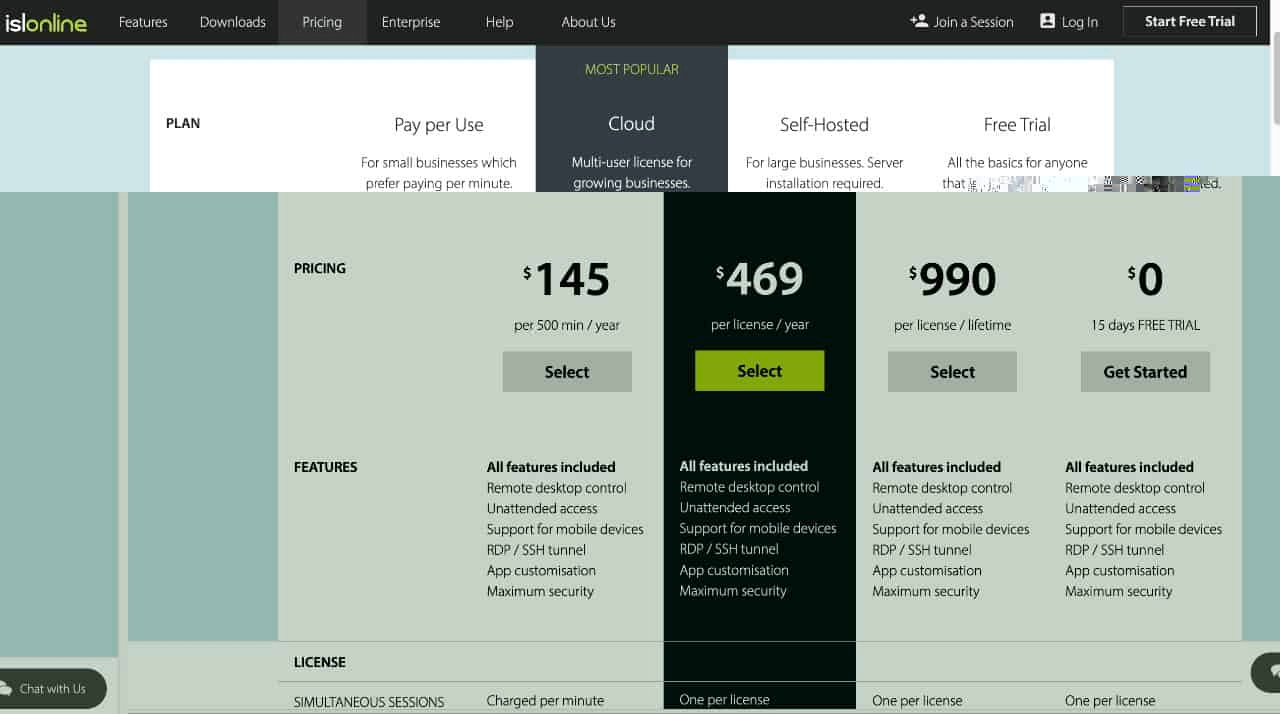
Task: Click the Start Free Trial button
Action: tap(1189, 20)
